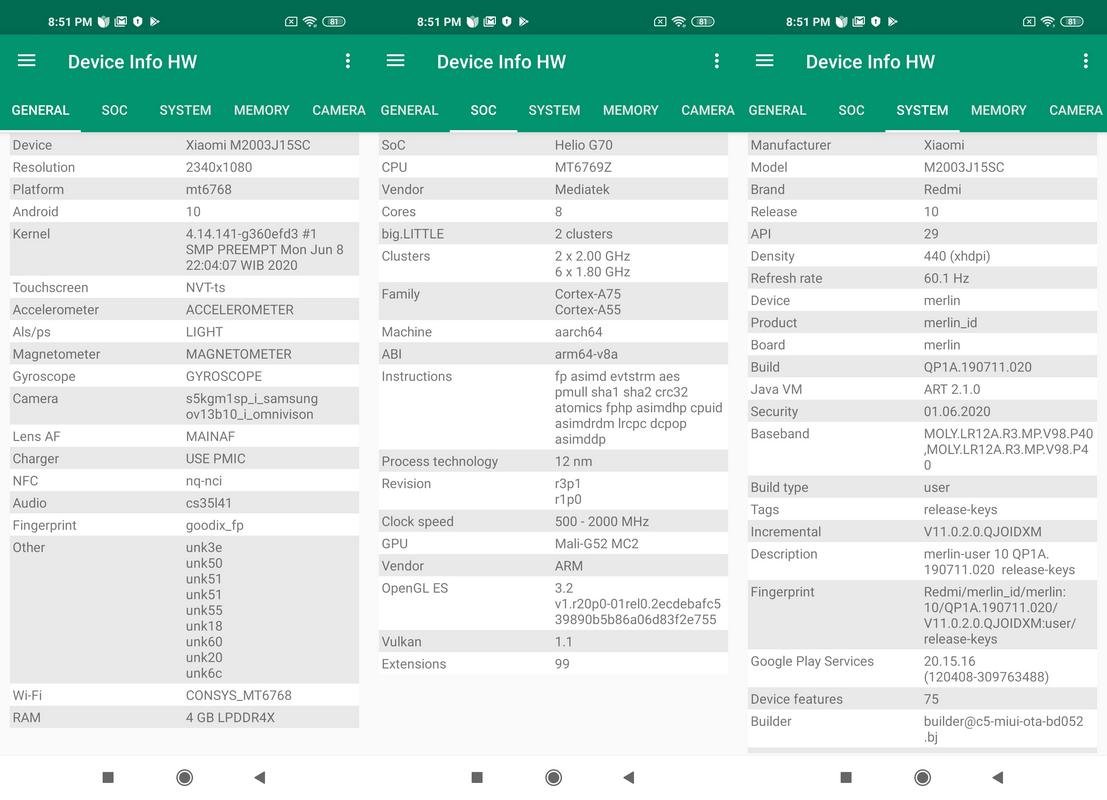
Task: Open hamburger menu in left screen
Action: (27, 61)
